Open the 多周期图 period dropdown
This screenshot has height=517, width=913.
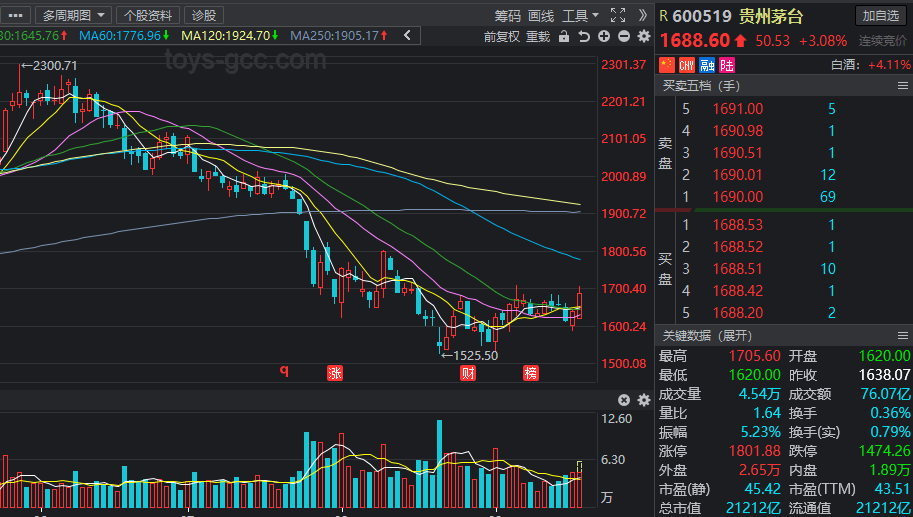(x=73, y=15)
